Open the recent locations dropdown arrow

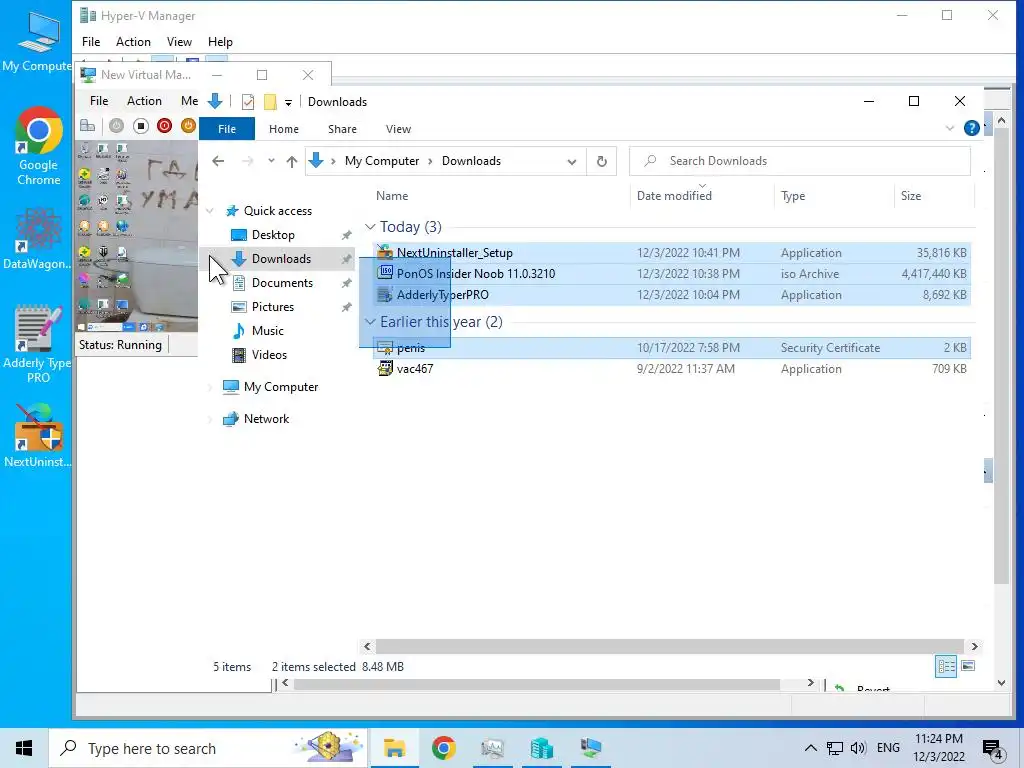271,161
